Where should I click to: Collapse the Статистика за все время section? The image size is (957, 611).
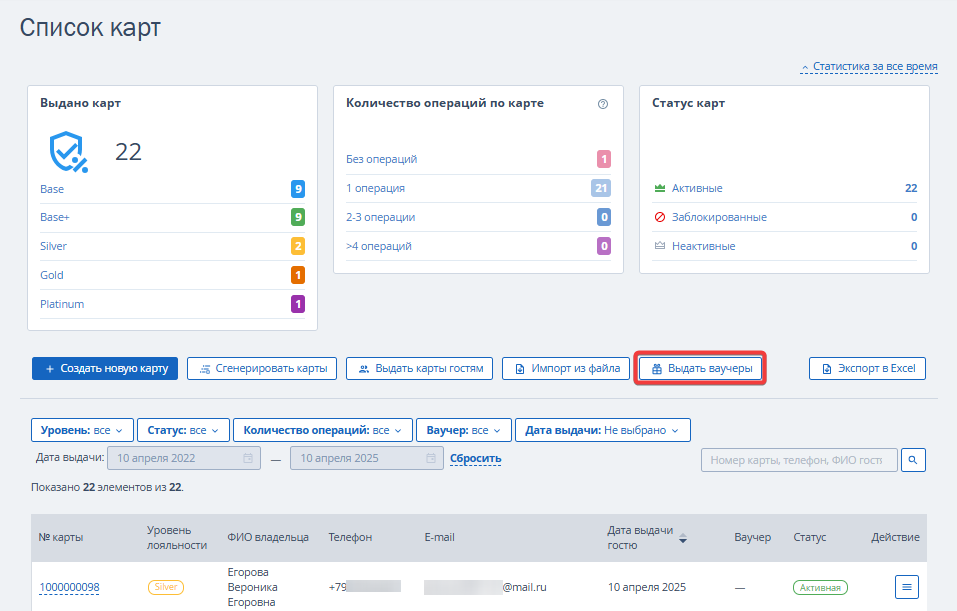click(x=869, y=67)
